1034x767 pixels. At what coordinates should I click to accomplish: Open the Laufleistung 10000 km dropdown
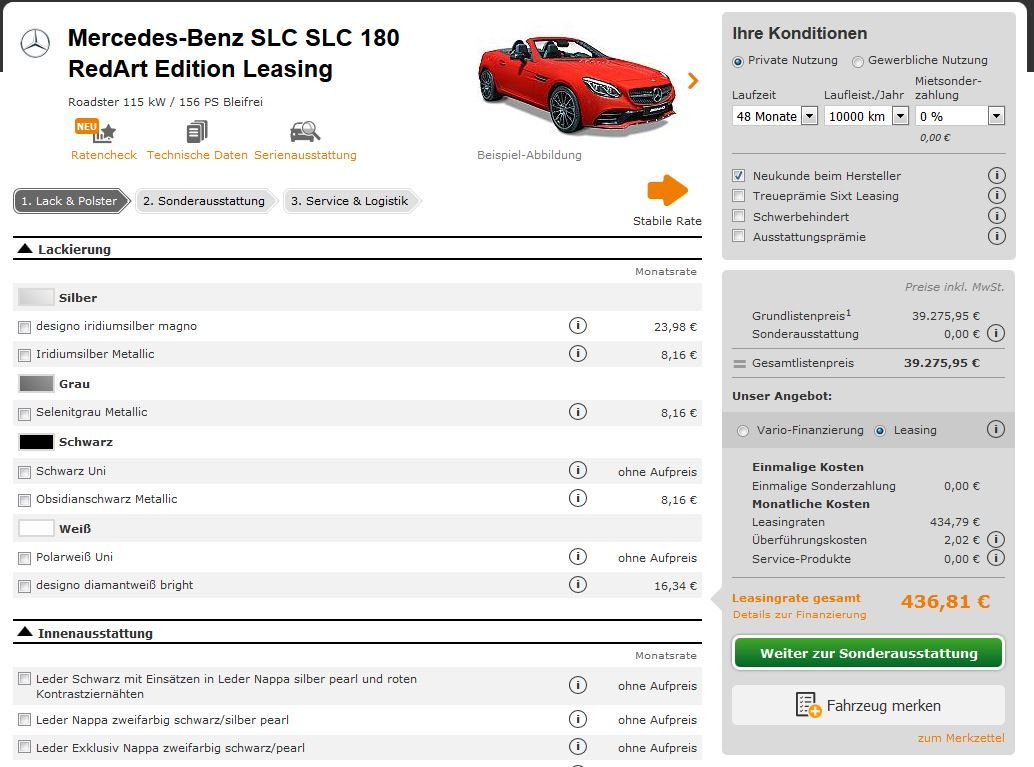[866, 116]
